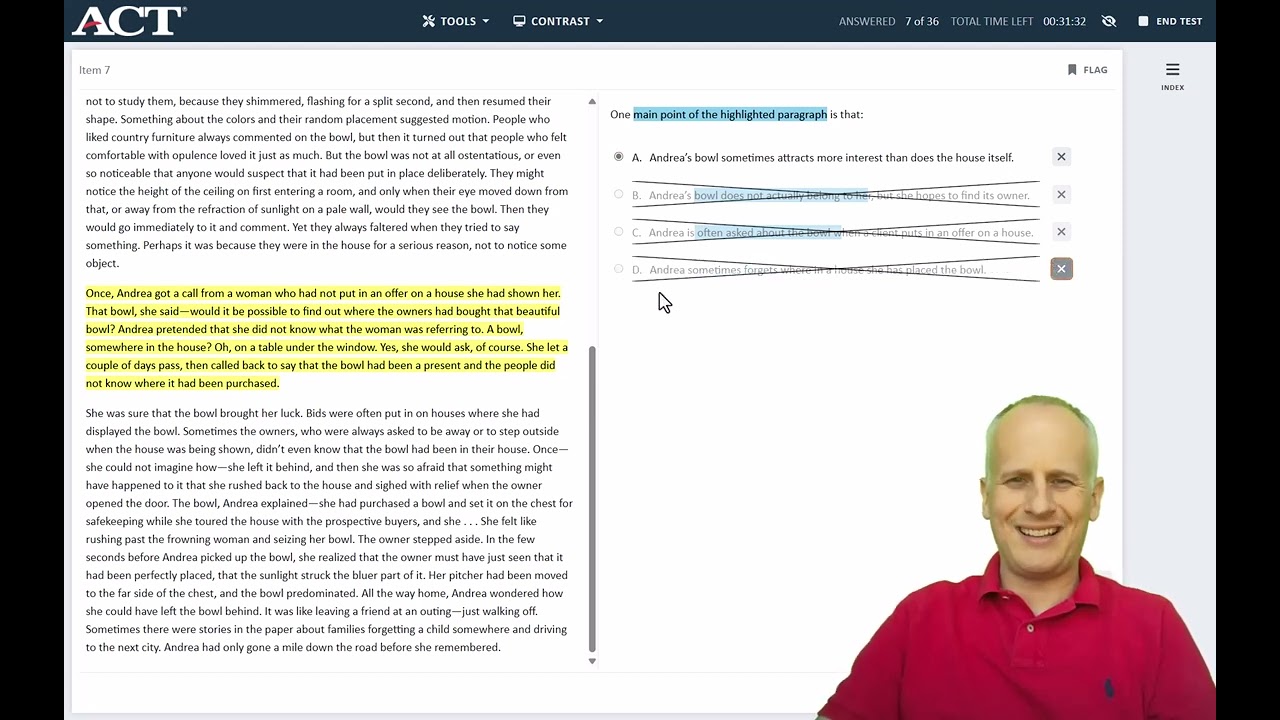Click the Item 7 label
1280x720 pixels.
95,70
